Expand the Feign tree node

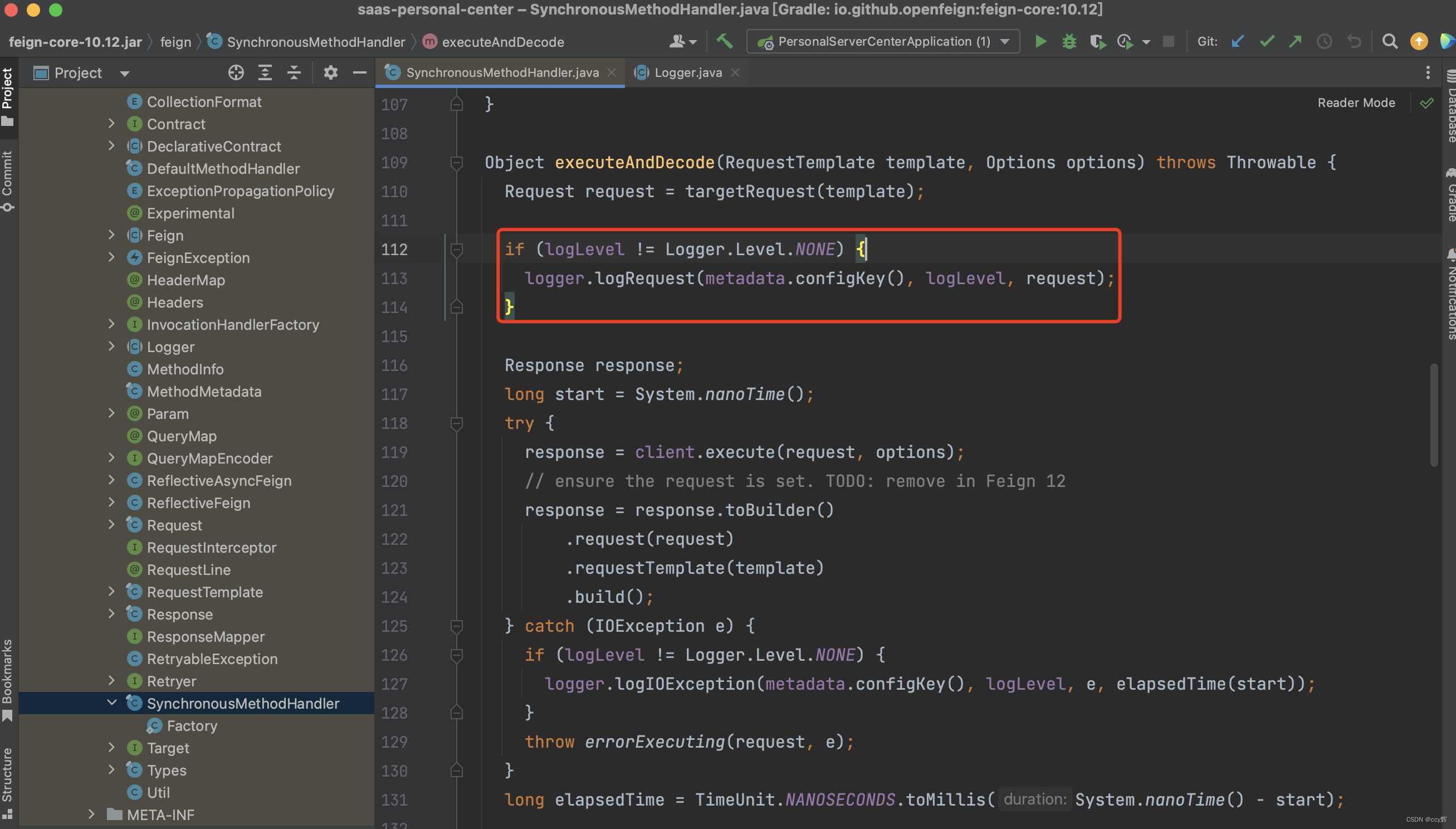111,235
